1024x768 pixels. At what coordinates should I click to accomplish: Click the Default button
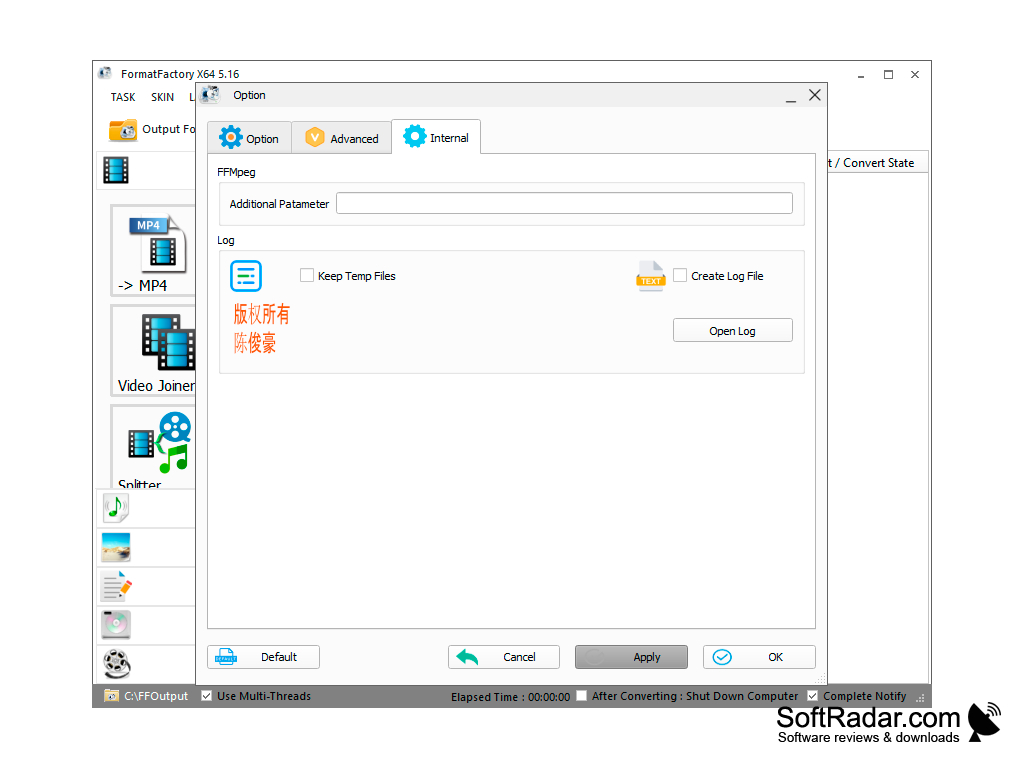pos(263,657)
